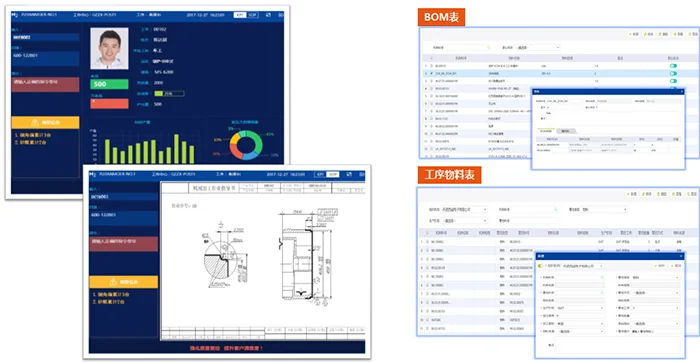Screen dimensions: 700x362
Task: Click the worker's profile photo thumbnail
Action: pos(109,48)
